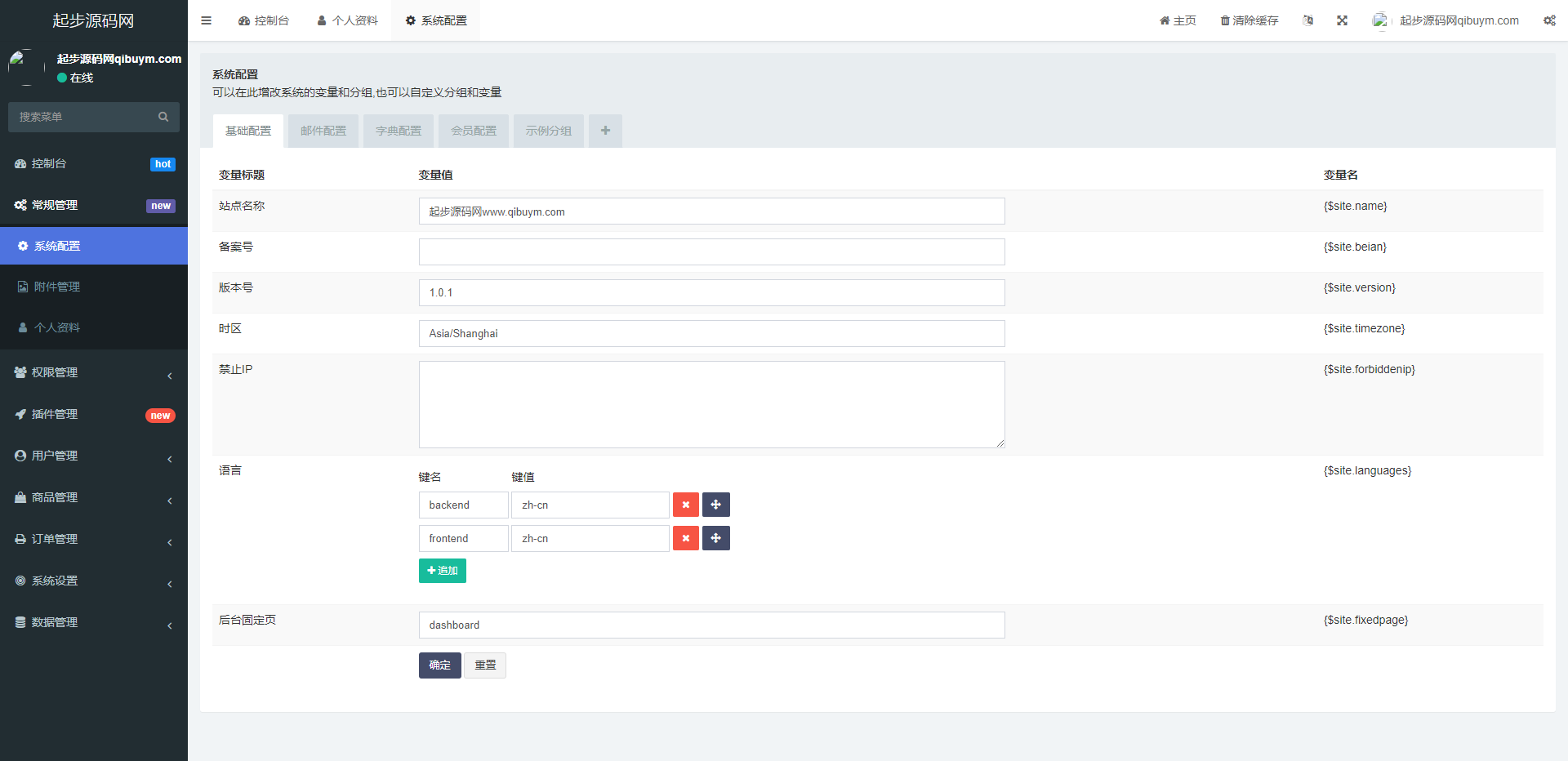Click the 时区 input showing Asia/Shanghai

712,334
